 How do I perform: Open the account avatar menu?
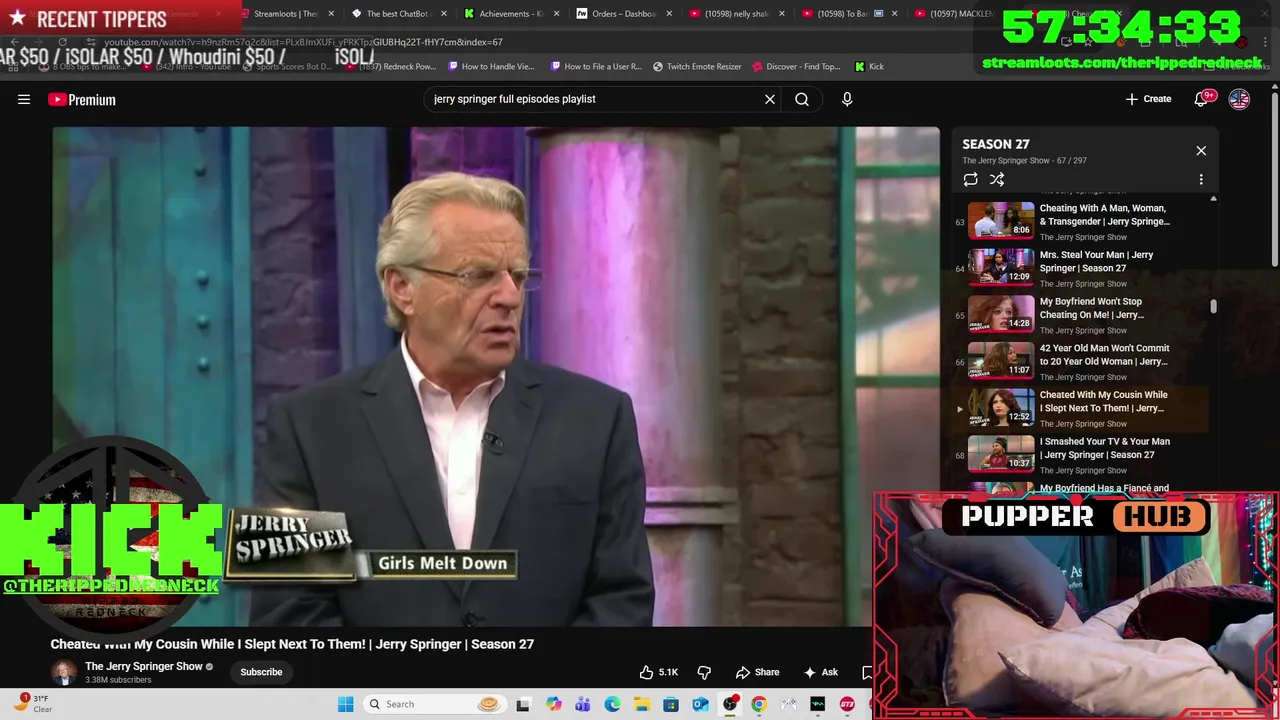pos(1239,99)
